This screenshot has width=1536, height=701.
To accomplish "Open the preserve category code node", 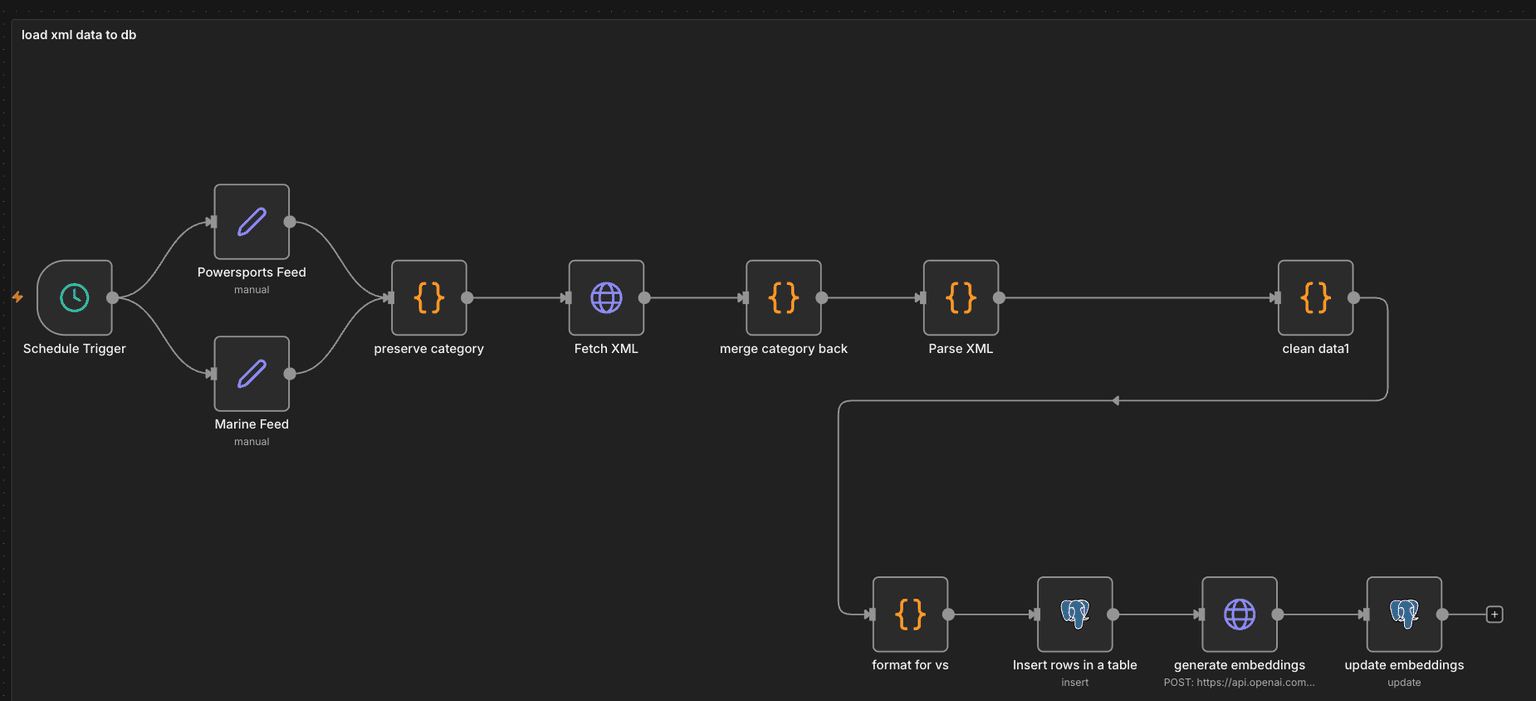I will click(428, 297).
